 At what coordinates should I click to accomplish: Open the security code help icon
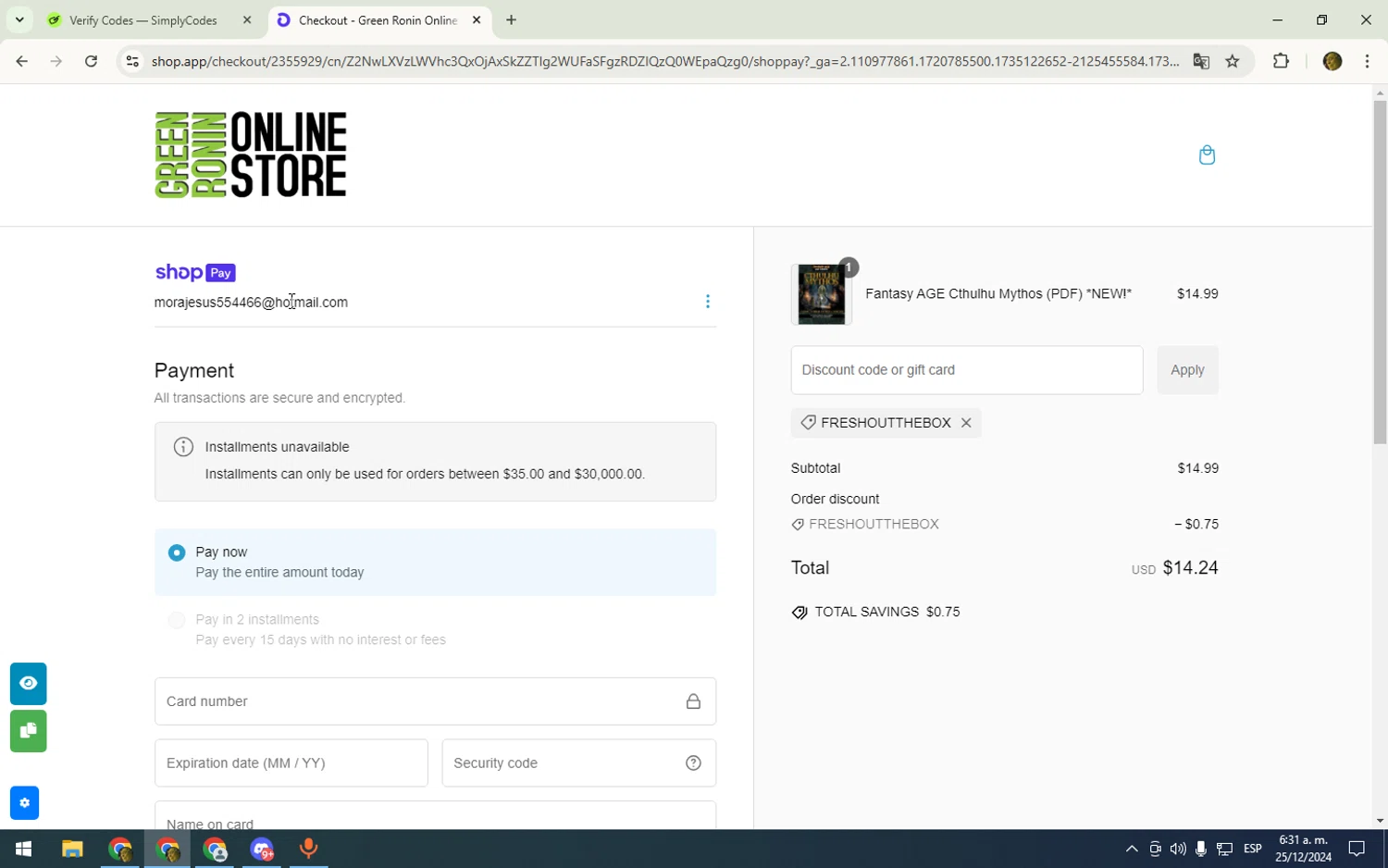tap(693, 763)
